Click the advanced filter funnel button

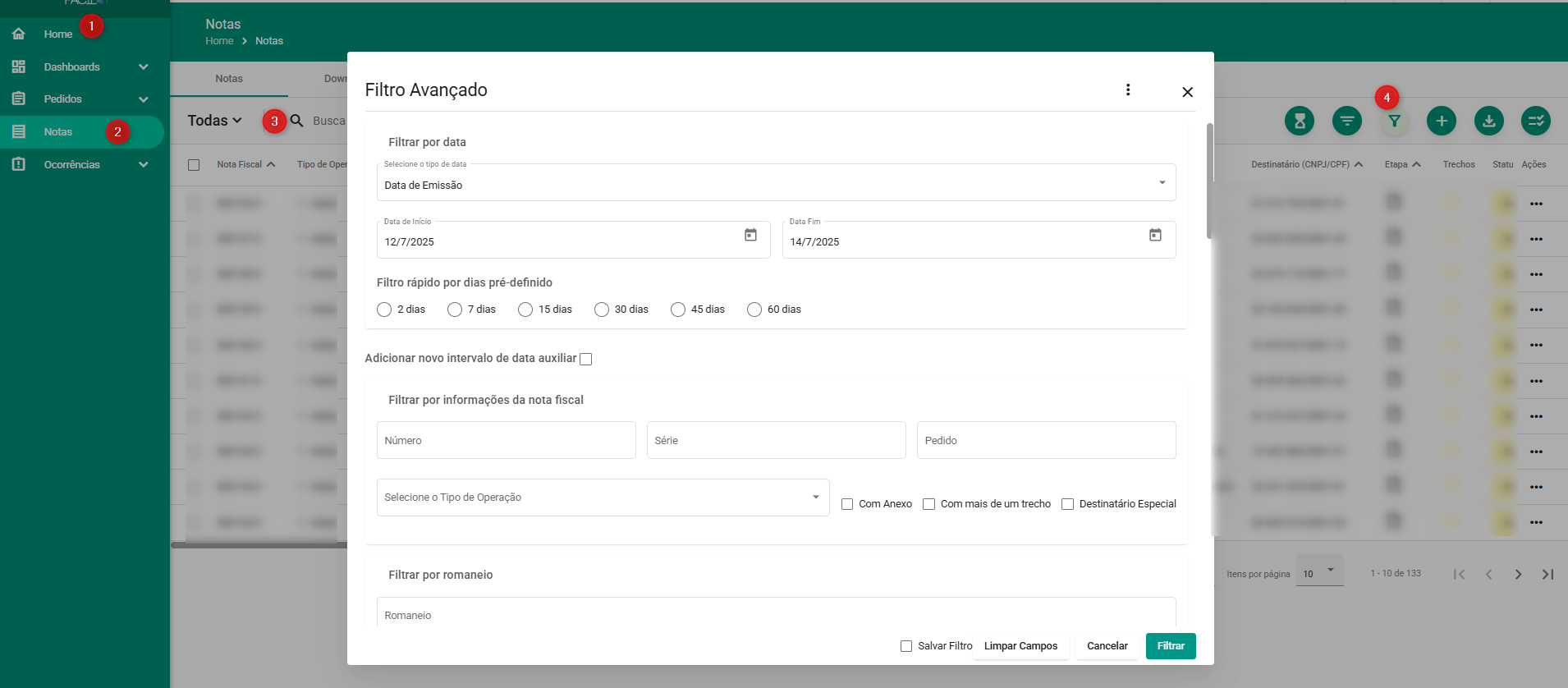click(x=1394, y=121)
